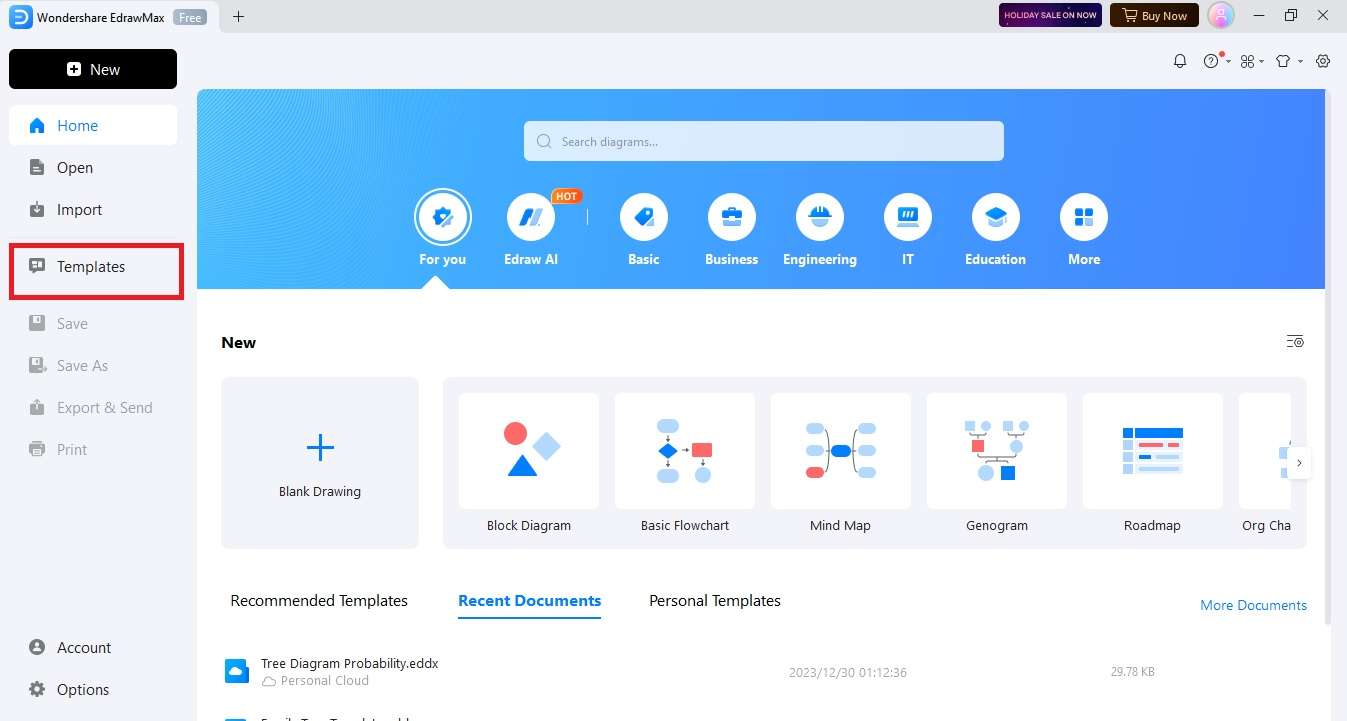Click the user avatar icon
The image size is (1347, 721).
coord(1221,15)
